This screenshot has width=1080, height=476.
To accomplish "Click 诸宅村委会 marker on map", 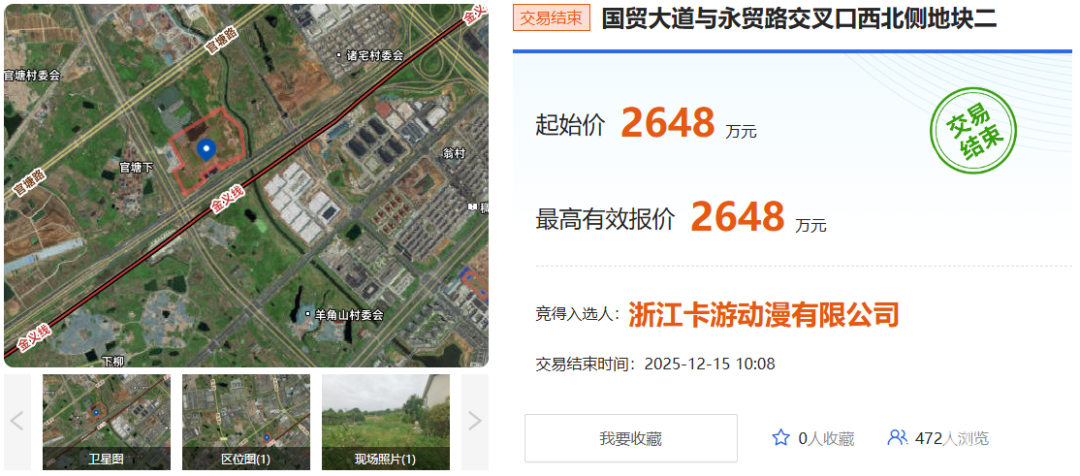I will pos(370,55).
